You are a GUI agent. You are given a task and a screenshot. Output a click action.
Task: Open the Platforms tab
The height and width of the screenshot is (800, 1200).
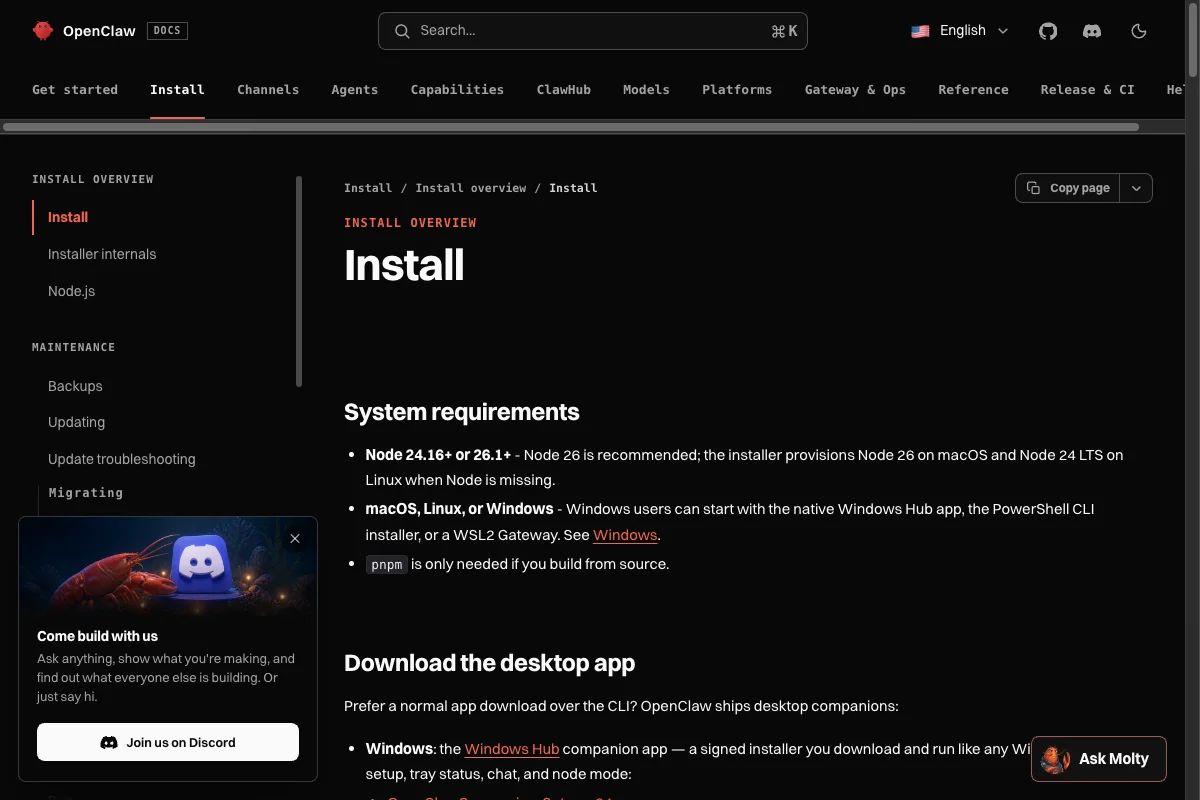(x=737, y=89)
